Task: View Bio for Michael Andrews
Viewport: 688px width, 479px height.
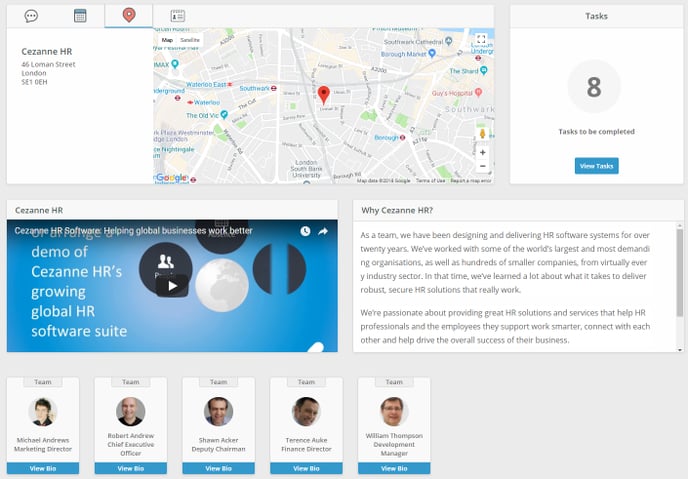Action: coord(43,468)
